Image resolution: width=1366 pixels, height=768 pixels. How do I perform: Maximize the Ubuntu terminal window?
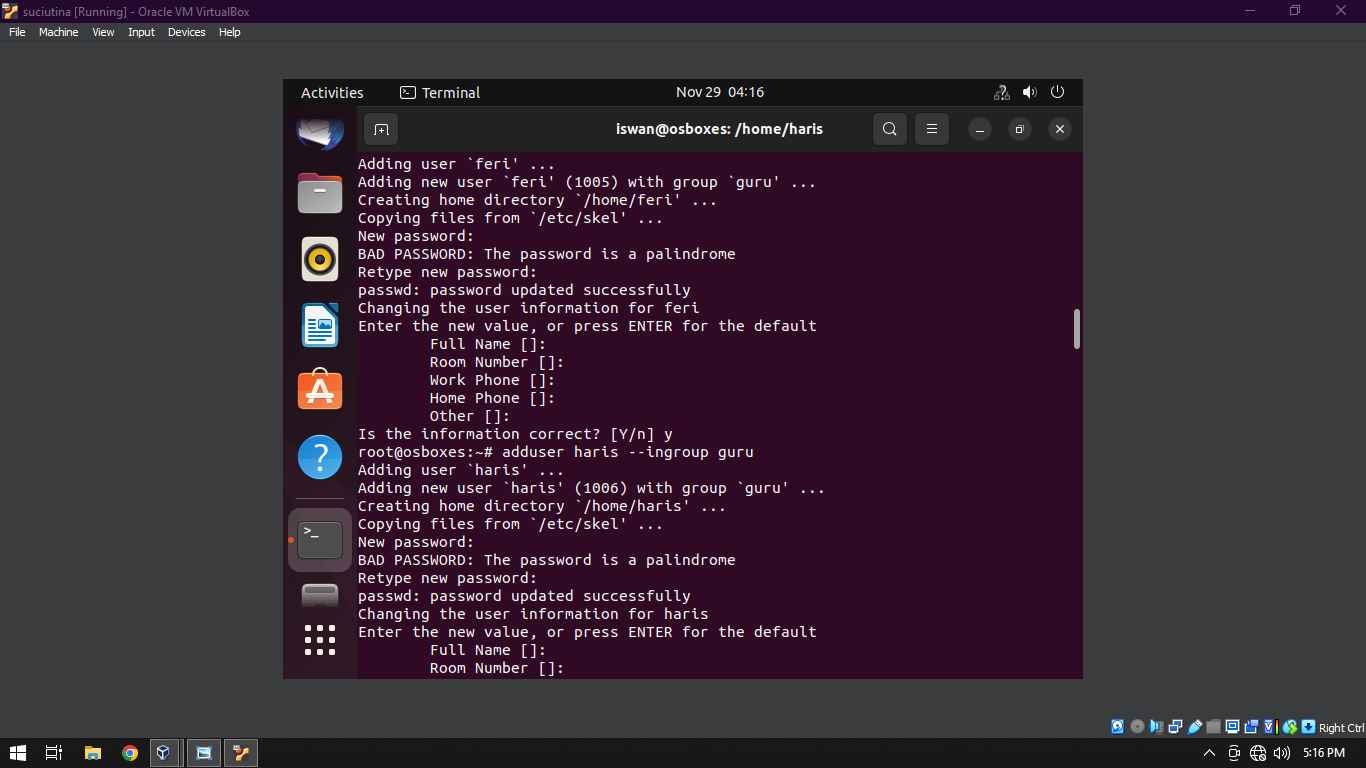click(x=1020, y=129)
